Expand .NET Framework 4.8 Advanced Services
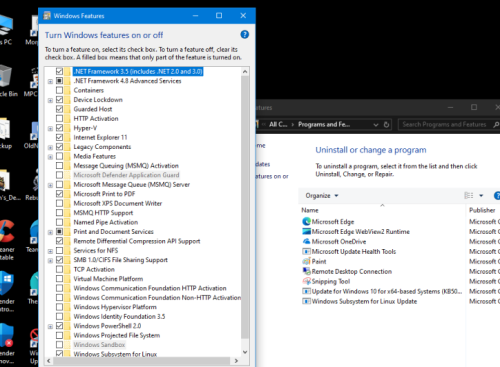The width and height of the screenshot is (500, 367). [x=50, y=81]
